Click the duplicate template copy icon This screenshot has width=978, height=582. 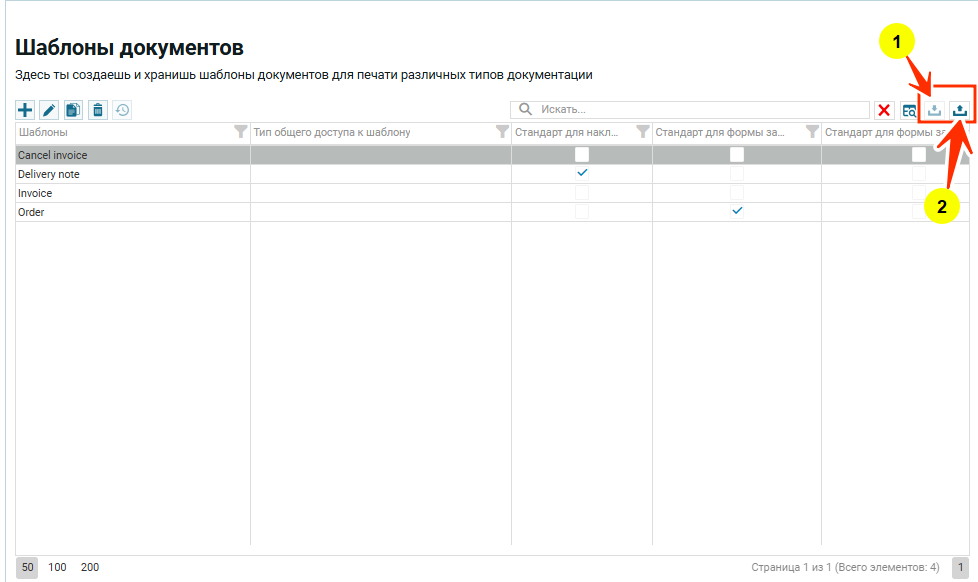pos(73,110)
